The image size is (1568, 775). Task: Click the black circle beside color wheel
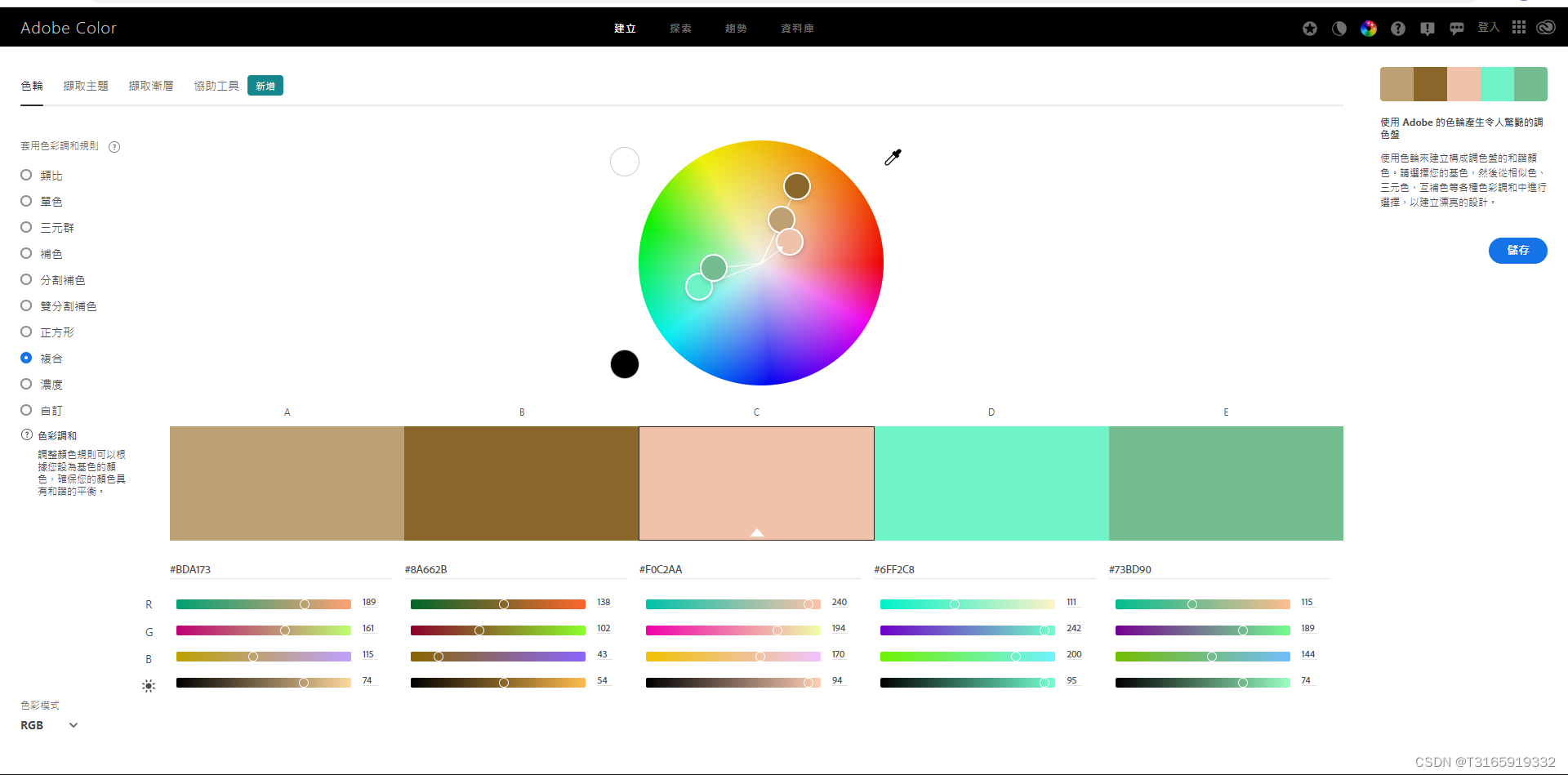coord(625,364)
